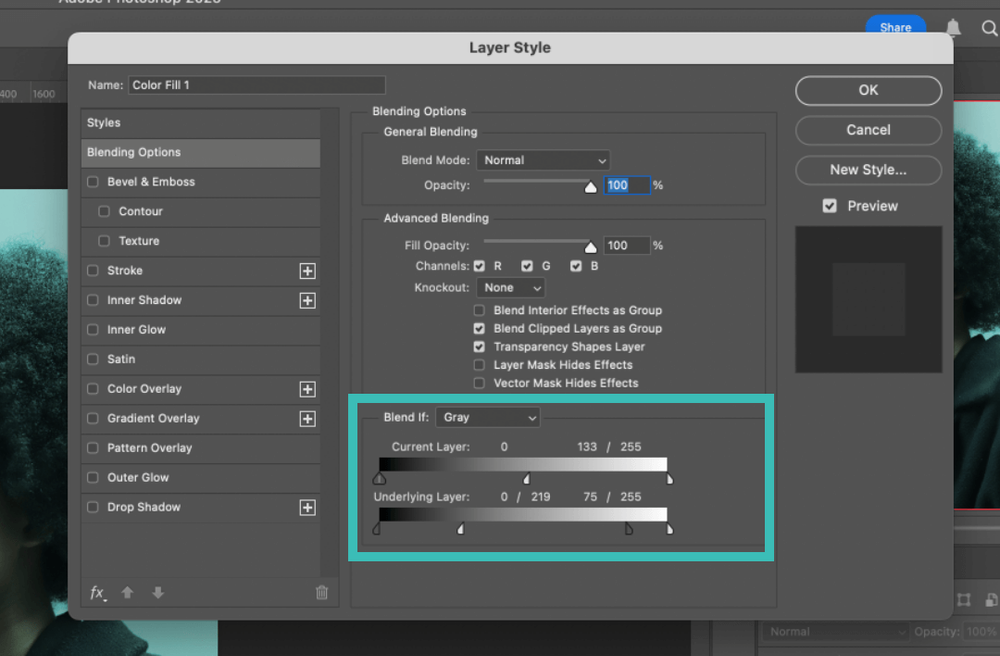The height and width of the screenshot is (656, 1000).
Task: Click Underlying Layer black handle at 0
Action: pos(377,528)
